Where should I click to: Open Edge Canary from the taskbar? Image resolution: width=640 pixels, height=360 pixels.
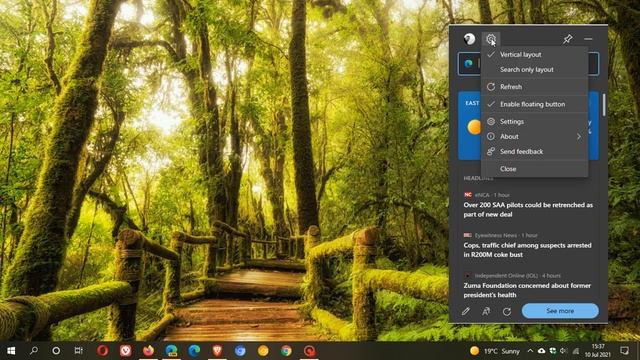[x=171, y=351]
